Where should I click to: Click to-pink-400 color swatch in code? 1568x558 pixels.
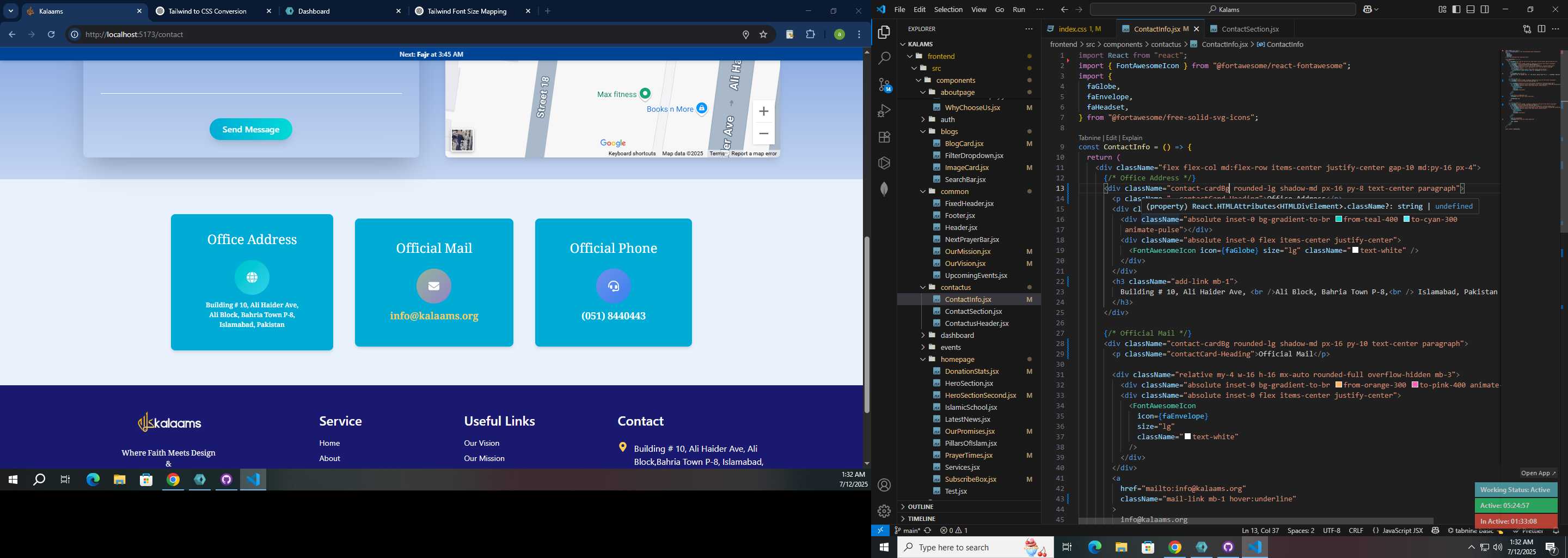1415,385
